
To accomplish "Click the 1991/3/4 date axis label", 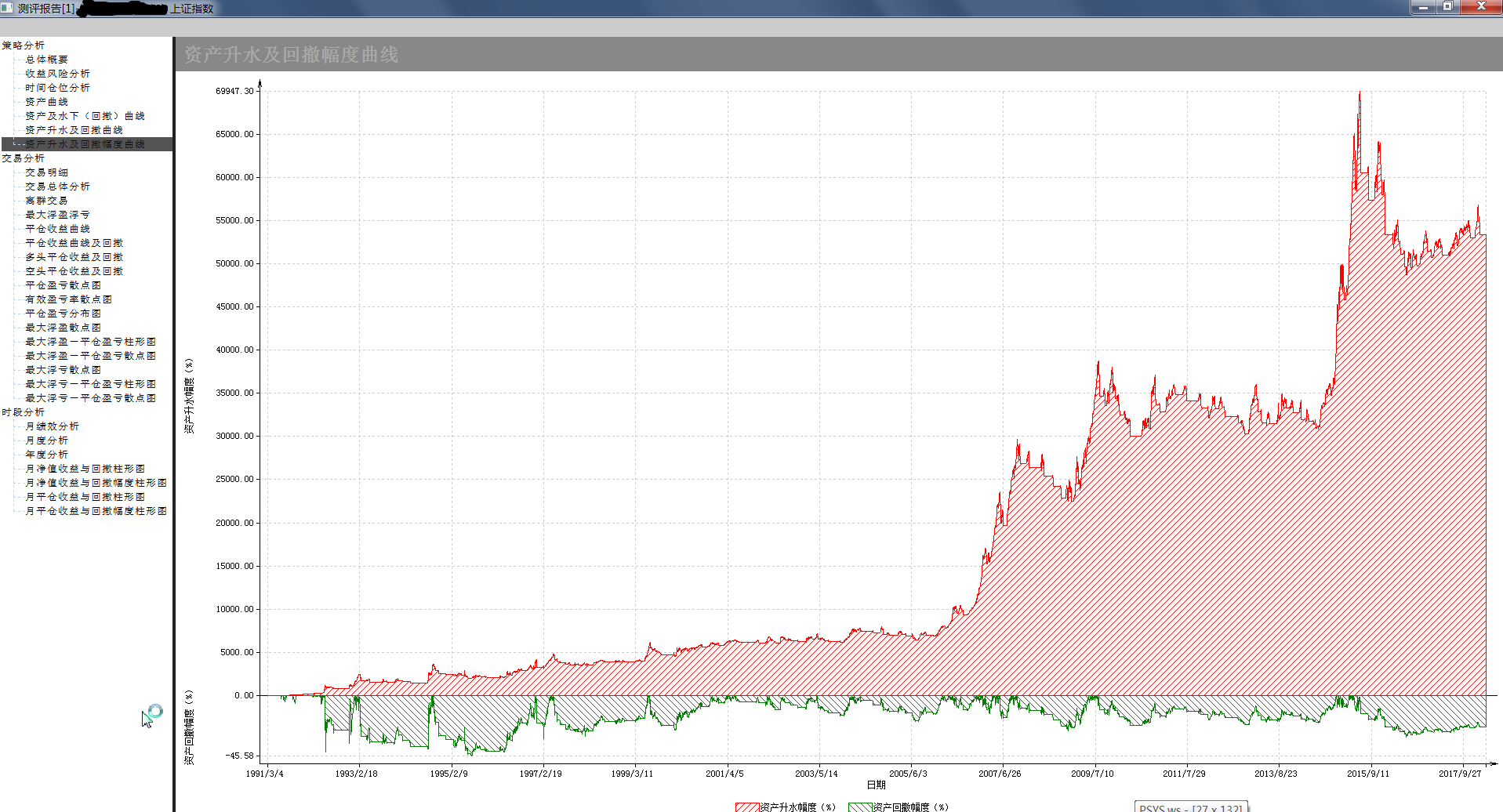I will [265, 774].
